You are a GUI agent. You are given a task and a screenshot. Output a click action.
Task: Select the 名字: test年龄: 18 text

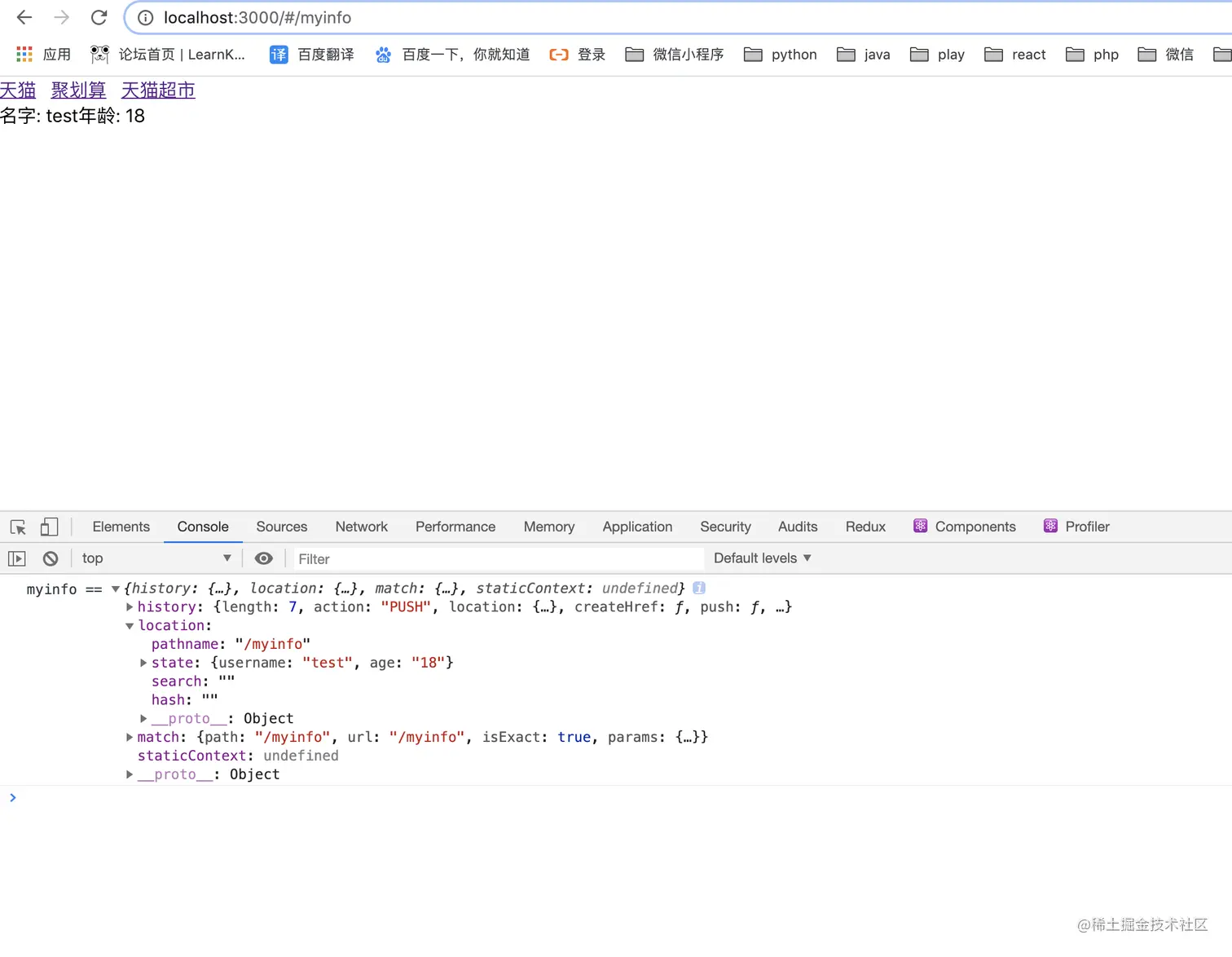73,117
